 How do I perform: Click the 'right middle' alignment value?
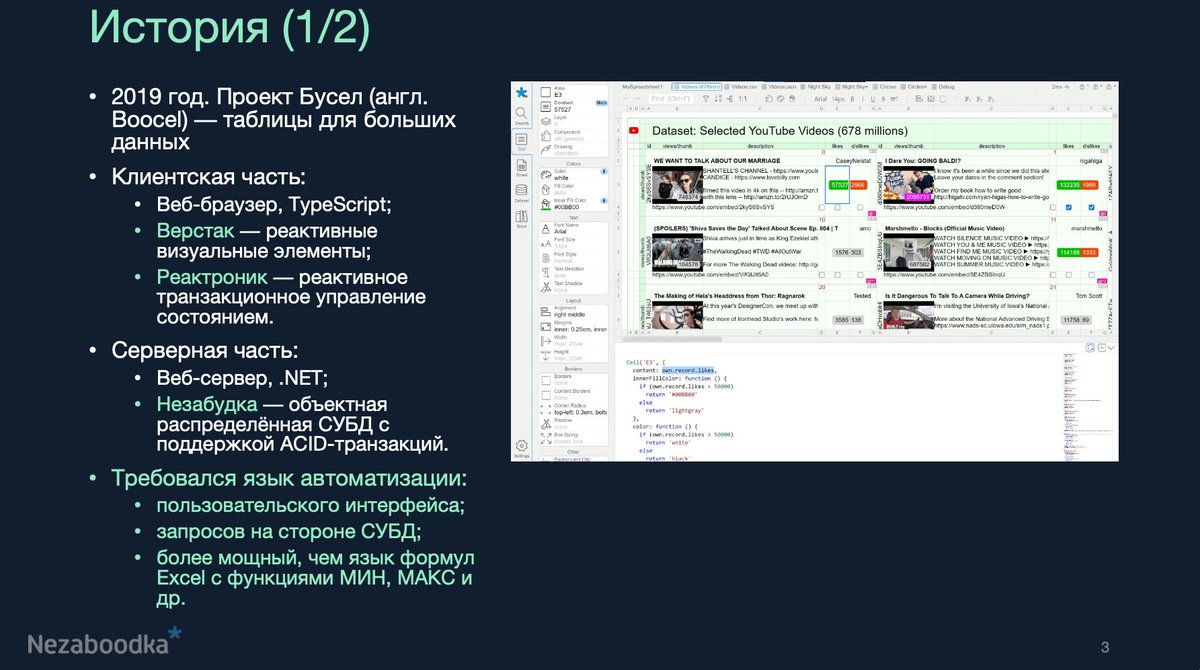[x=569, y=314]
